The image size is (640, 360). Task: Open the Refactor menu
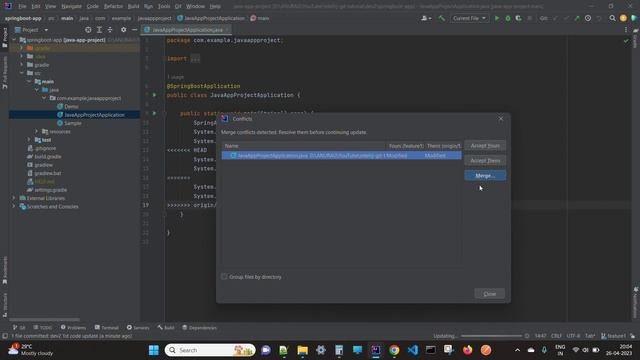113,6
